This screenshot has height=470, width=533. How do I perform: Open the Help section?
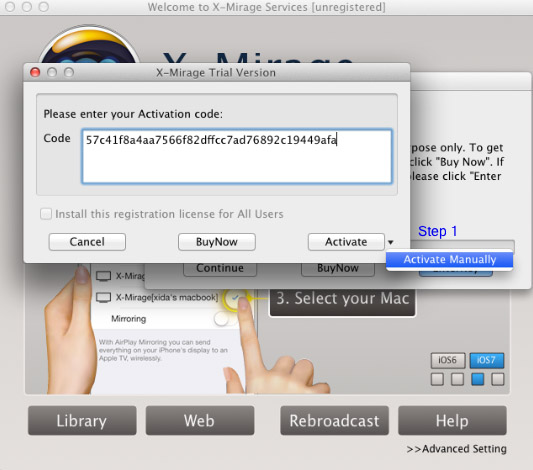click(x=452, y=420)
